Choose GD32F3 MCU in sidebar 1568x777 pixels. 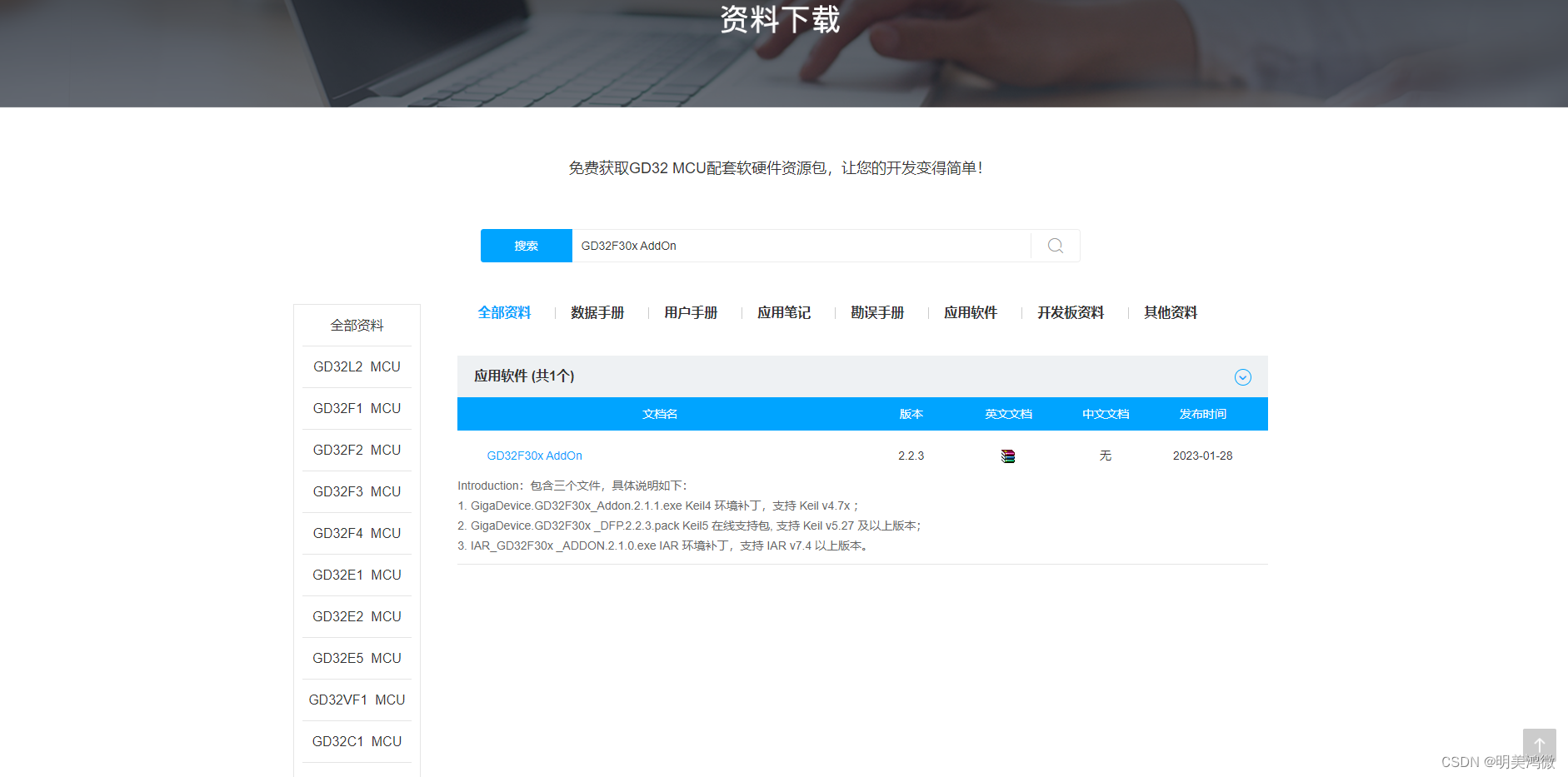tap(357, 491)
